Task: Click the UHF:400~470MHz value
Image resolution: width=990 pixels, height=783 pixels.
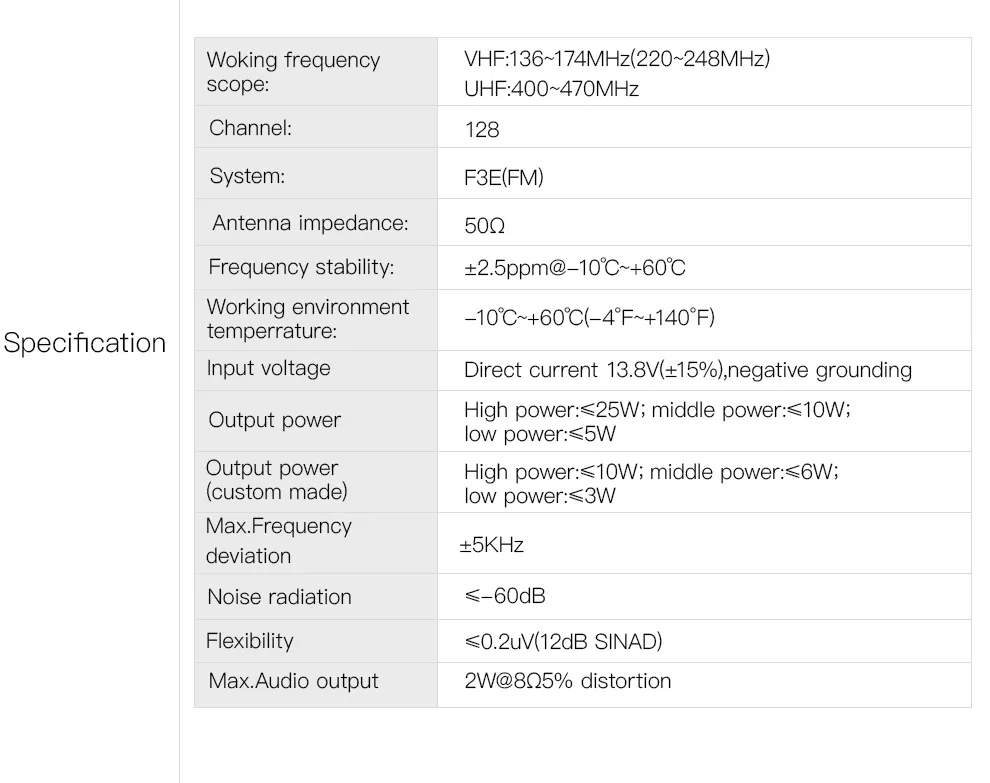Action: click(551, 88)
